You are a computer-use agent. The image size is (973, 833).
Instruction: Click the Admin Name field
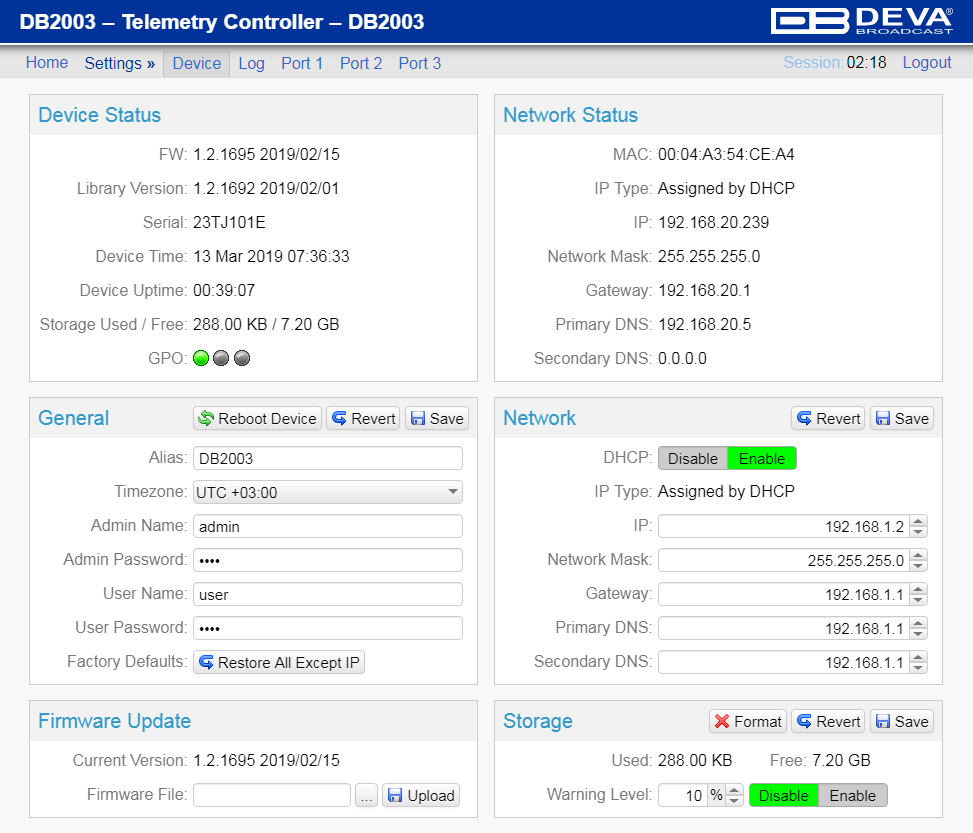point(328,526)
